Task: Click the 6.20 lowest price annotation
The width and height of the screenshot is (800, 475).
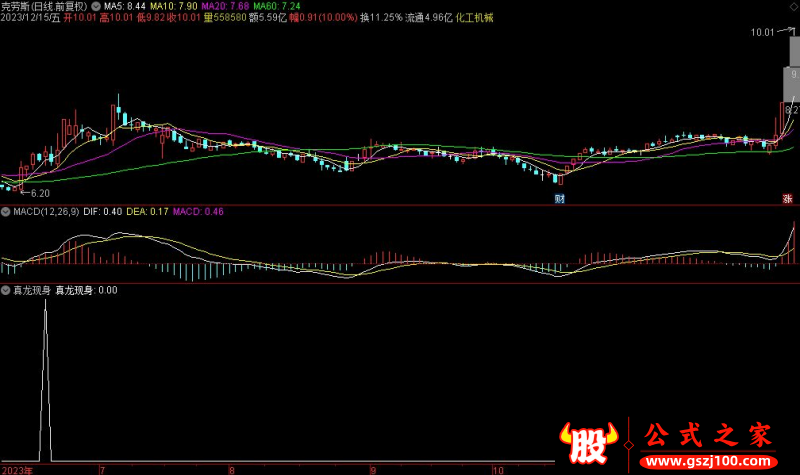Action: pyautogui.click(x=40, y=192)
